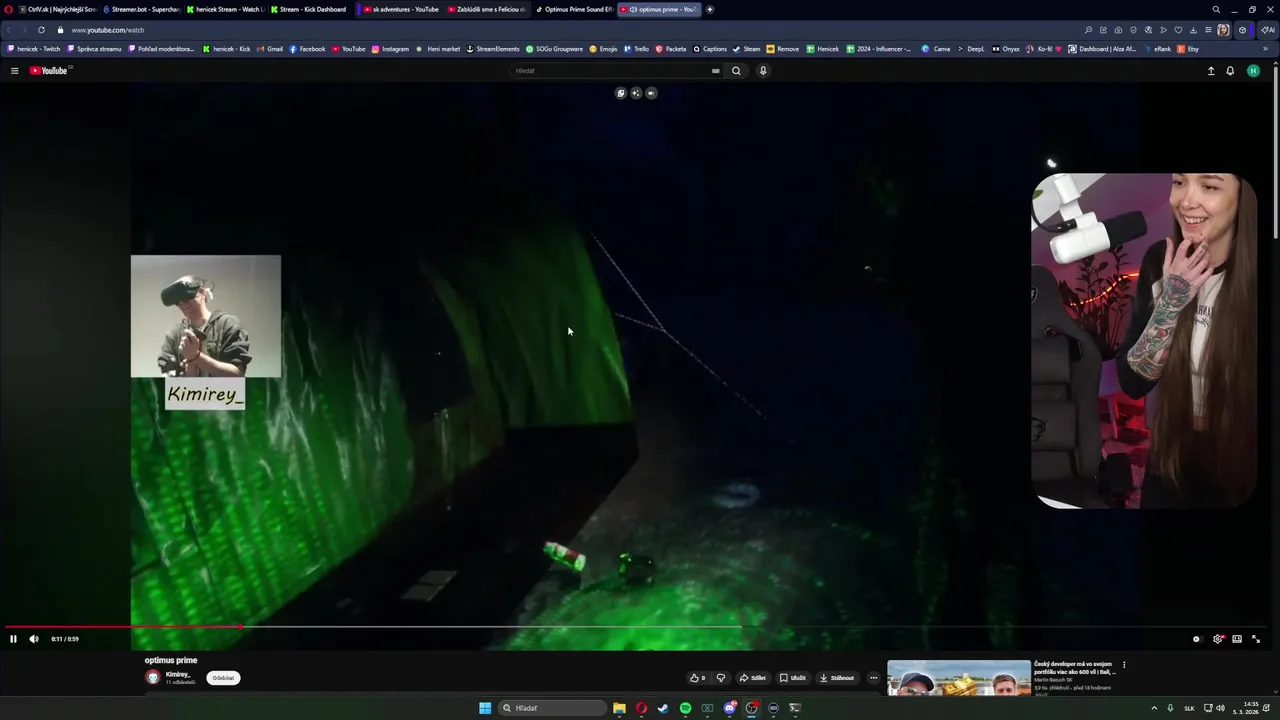
Task: Open the browser easy setup menu icon
Action: pyautogui.click(x=1208, y=30)
